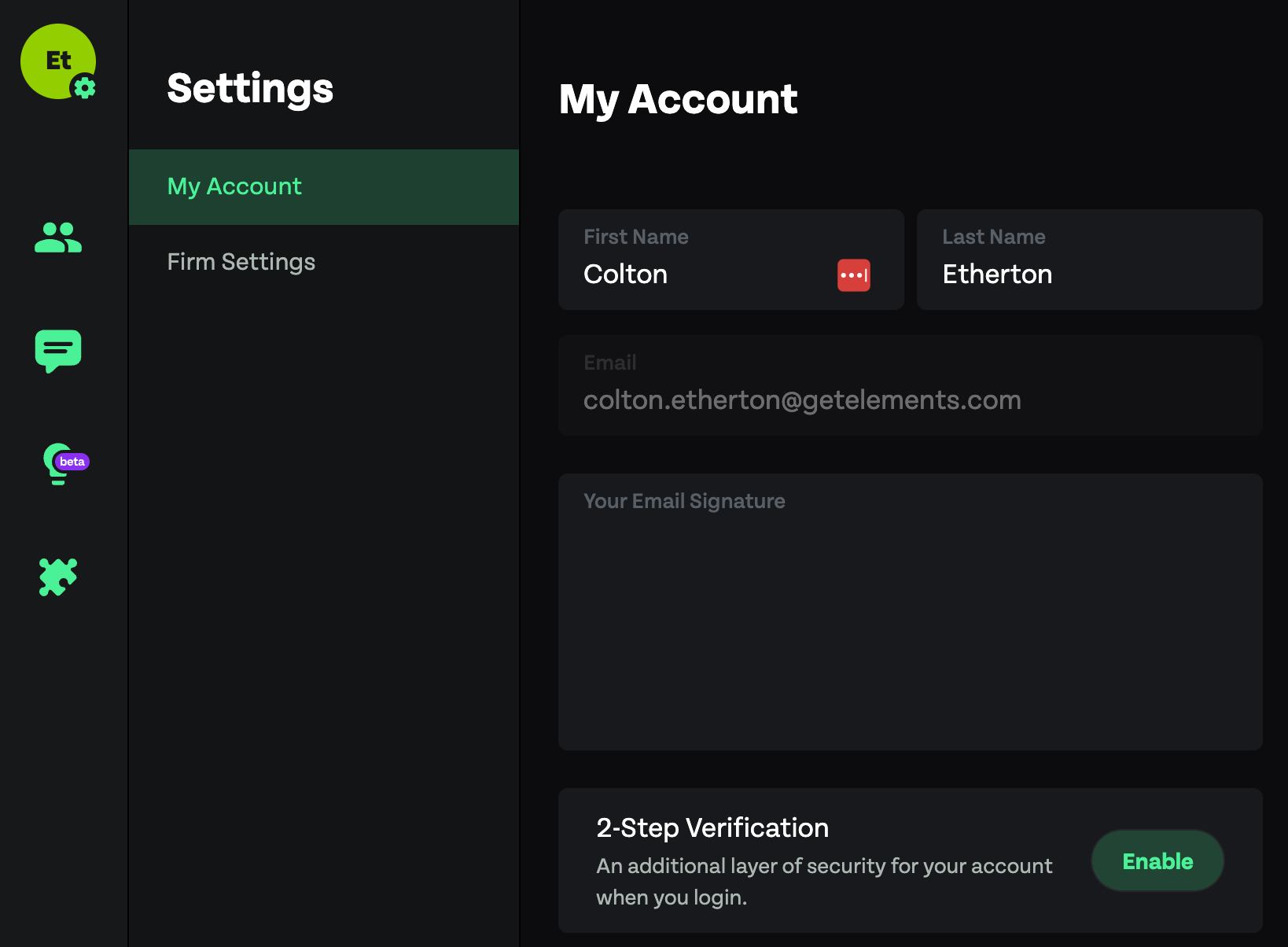Viewport: 1288px width, 947px height.
Task: Click the red password manager icon in First Name
Action: pos(853,275)
